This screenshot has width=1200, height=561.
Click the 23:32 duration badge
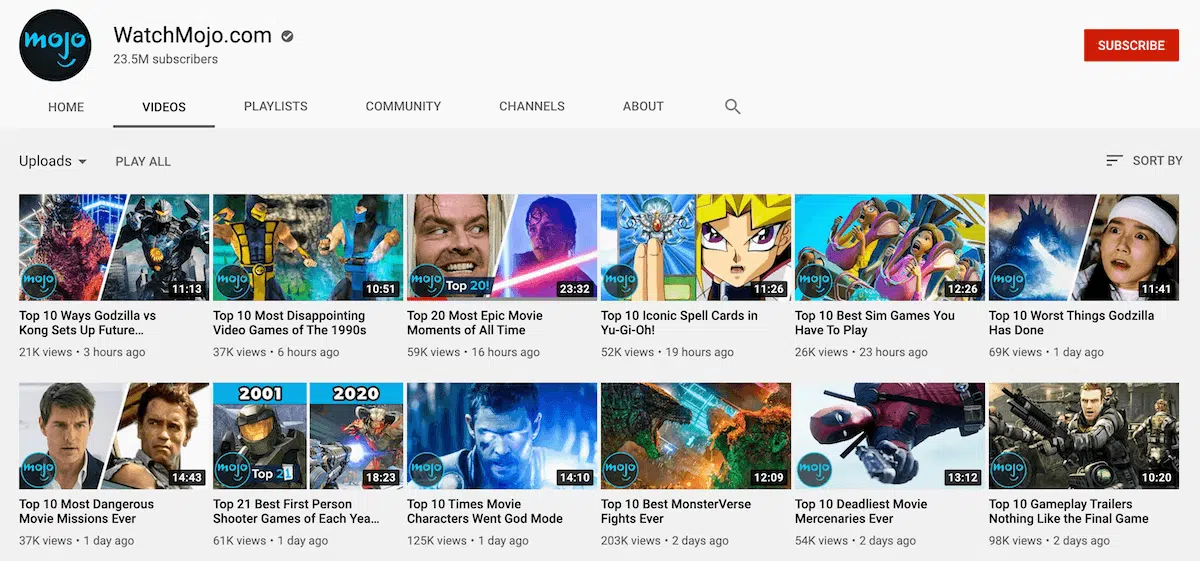[x=574, y=289]
